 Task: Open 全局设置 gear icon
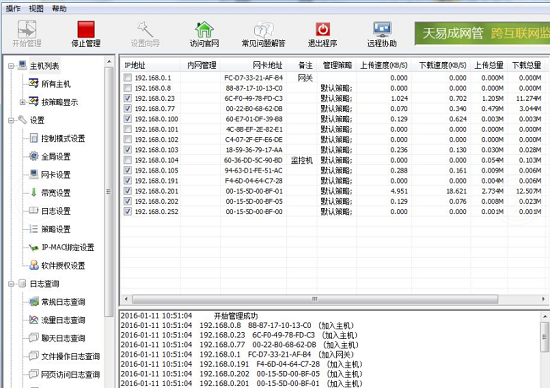coord(34,156)
